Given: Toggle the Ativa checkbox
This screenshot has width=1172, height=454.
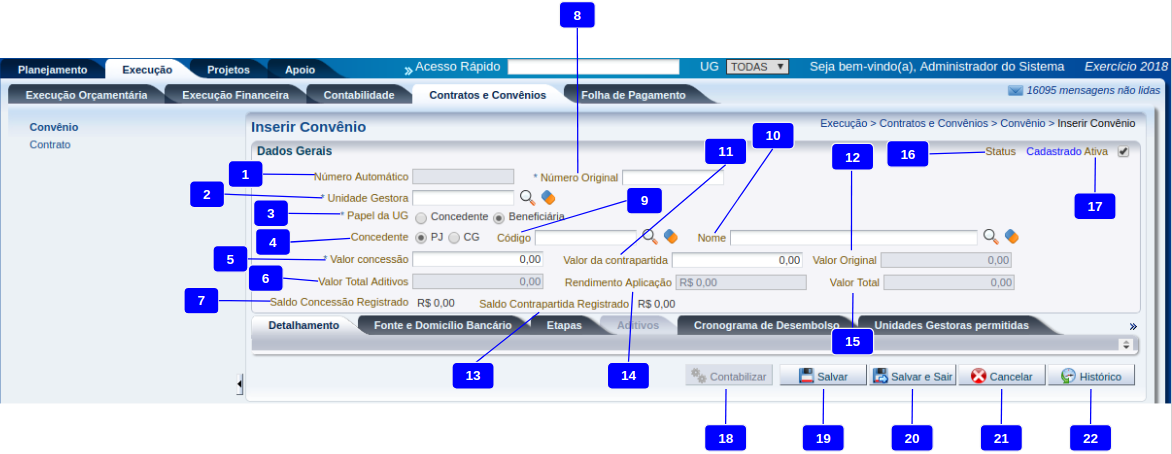Looking at the screenshot, I should coord(1123,153).
